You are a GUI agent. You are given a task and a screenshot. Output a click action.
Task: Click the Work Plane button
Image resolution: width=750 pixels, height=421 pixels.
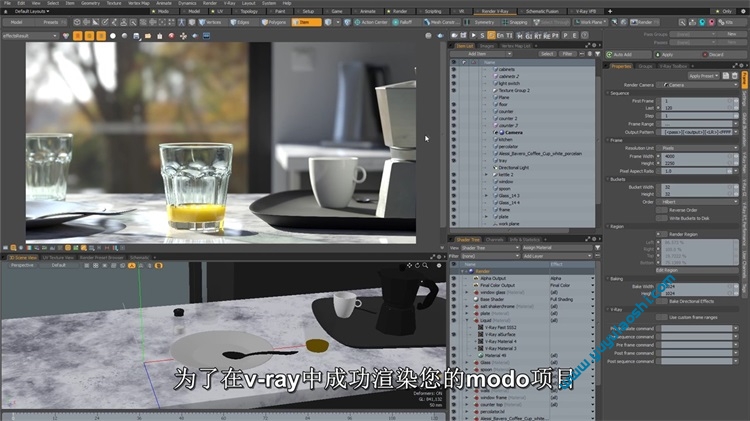pos(590,22)
